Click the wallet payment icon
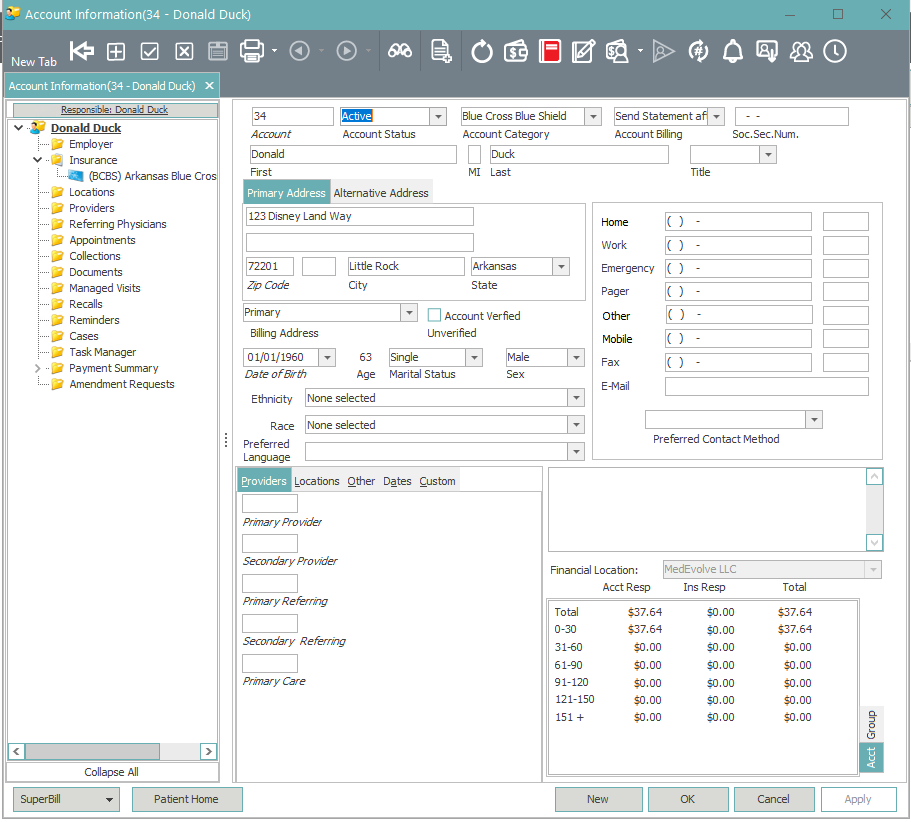911x822 pixels. 516,52
